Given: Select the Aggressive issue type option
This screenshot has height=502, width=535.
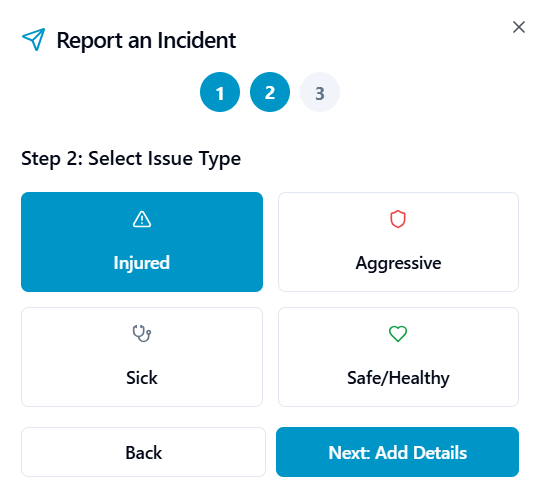Looking at the screenshot, I should 398,242.
